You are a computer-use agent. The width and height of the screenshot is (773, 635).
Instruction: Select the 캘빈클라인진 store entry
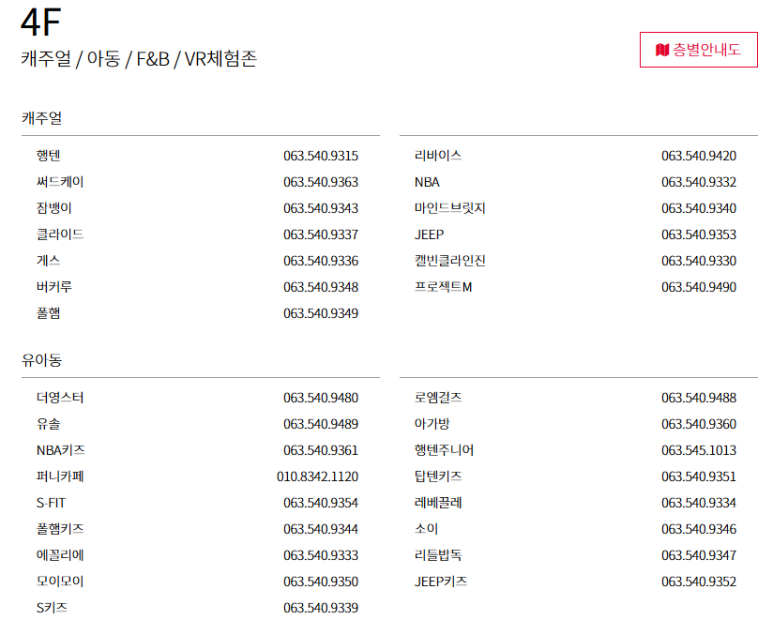[x=450, y=261]
